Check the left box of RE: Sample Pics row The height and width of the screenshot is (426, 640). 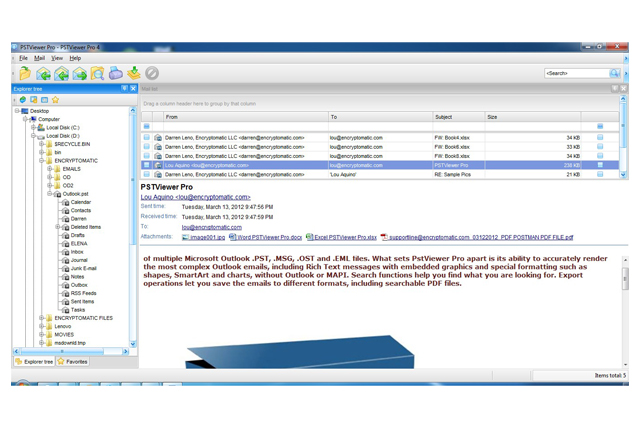(x=147, y=175)
